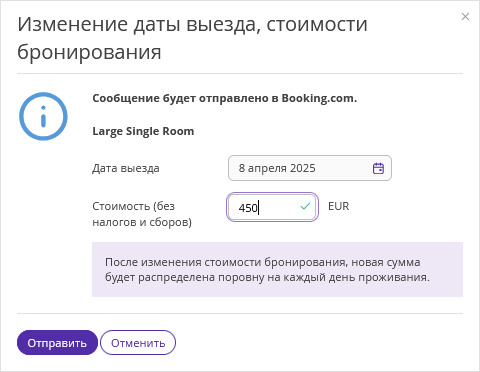This screenshot has height=372, width=480.
Task: Click the divider line above the buttons
Action: [x=240, y=313]
